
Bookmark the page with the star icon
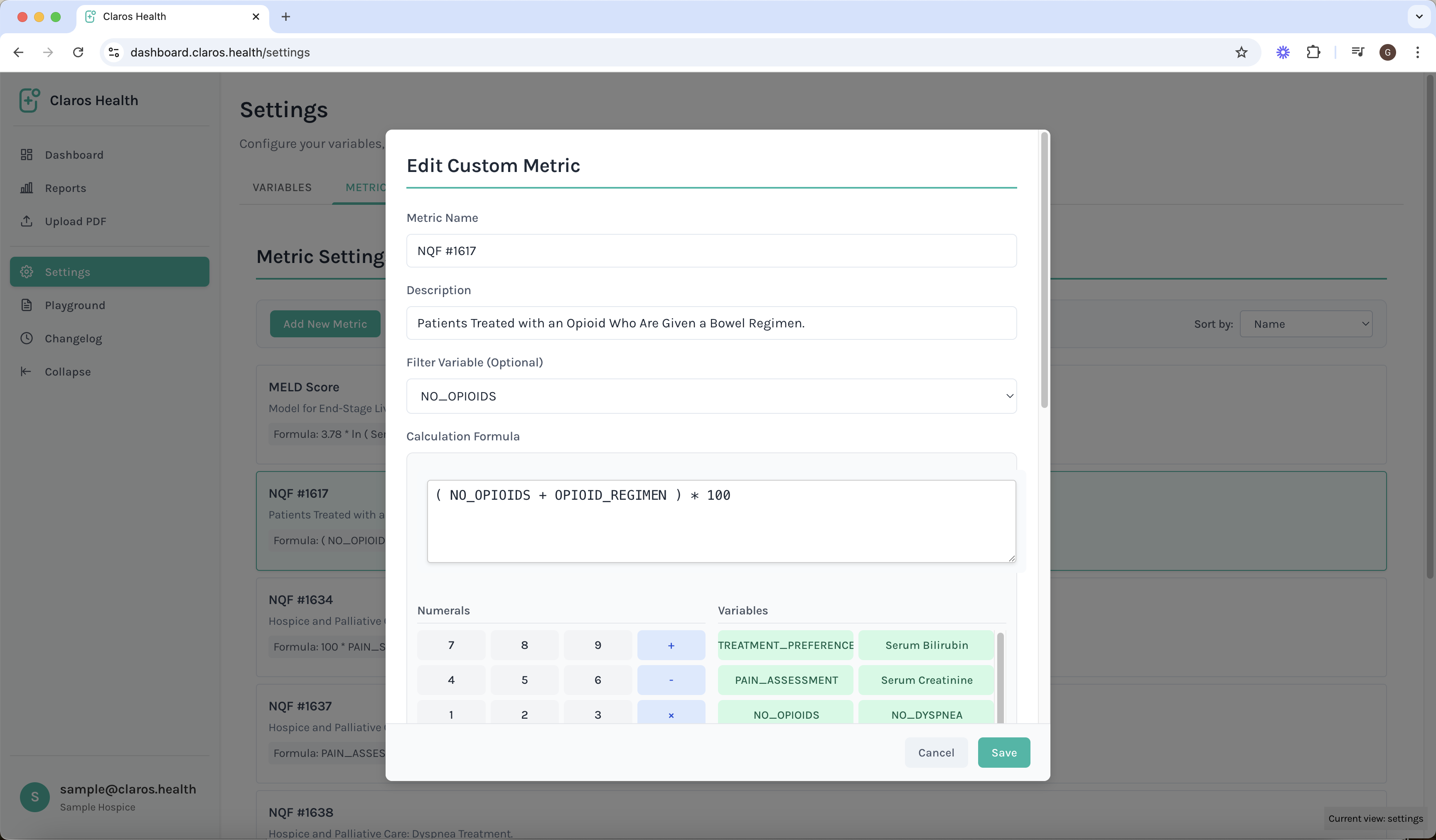(x=1242, y=52)
